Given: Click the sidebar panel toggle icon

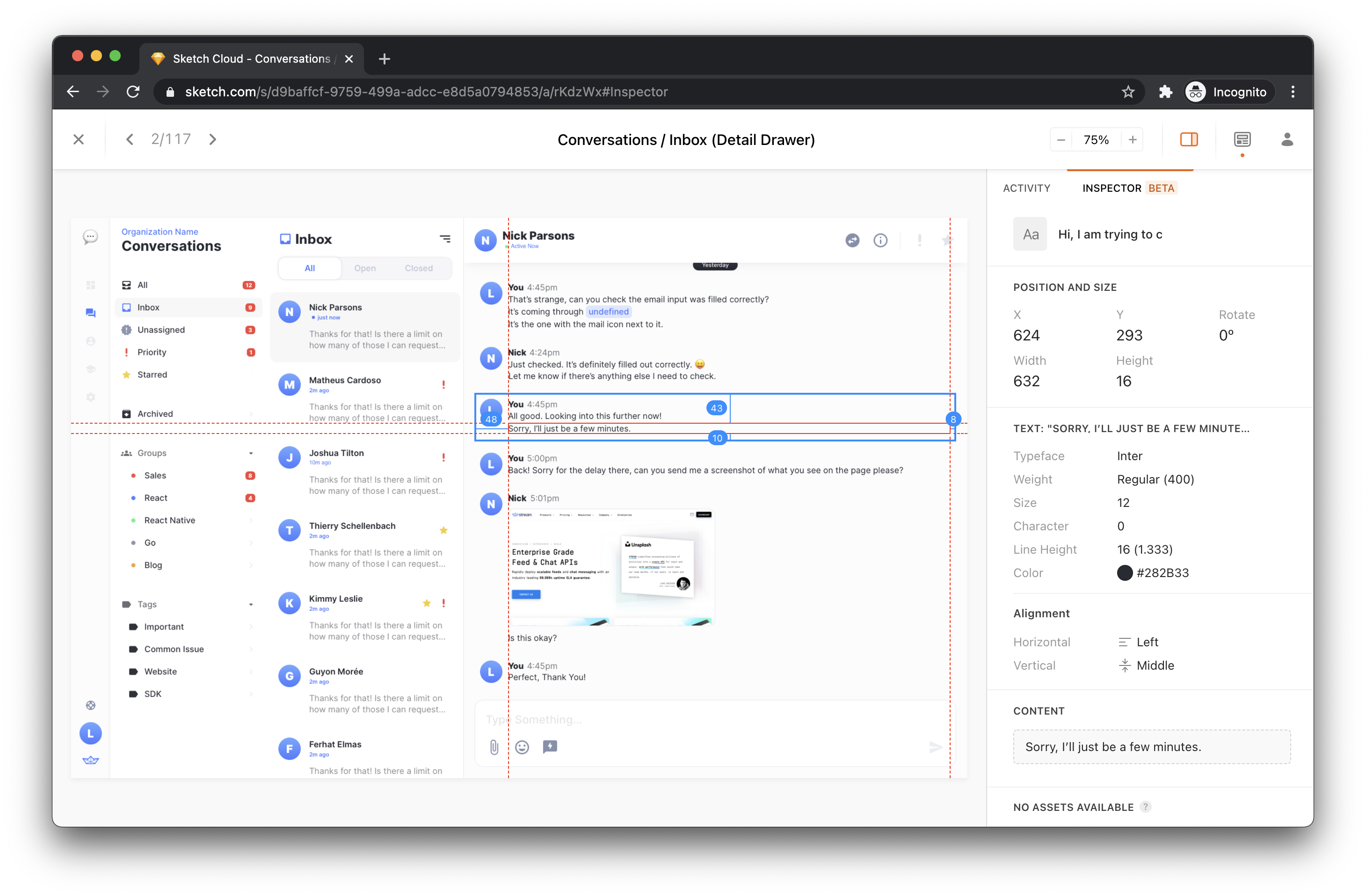Looking at the screenshot, I should coord(1189,139).
